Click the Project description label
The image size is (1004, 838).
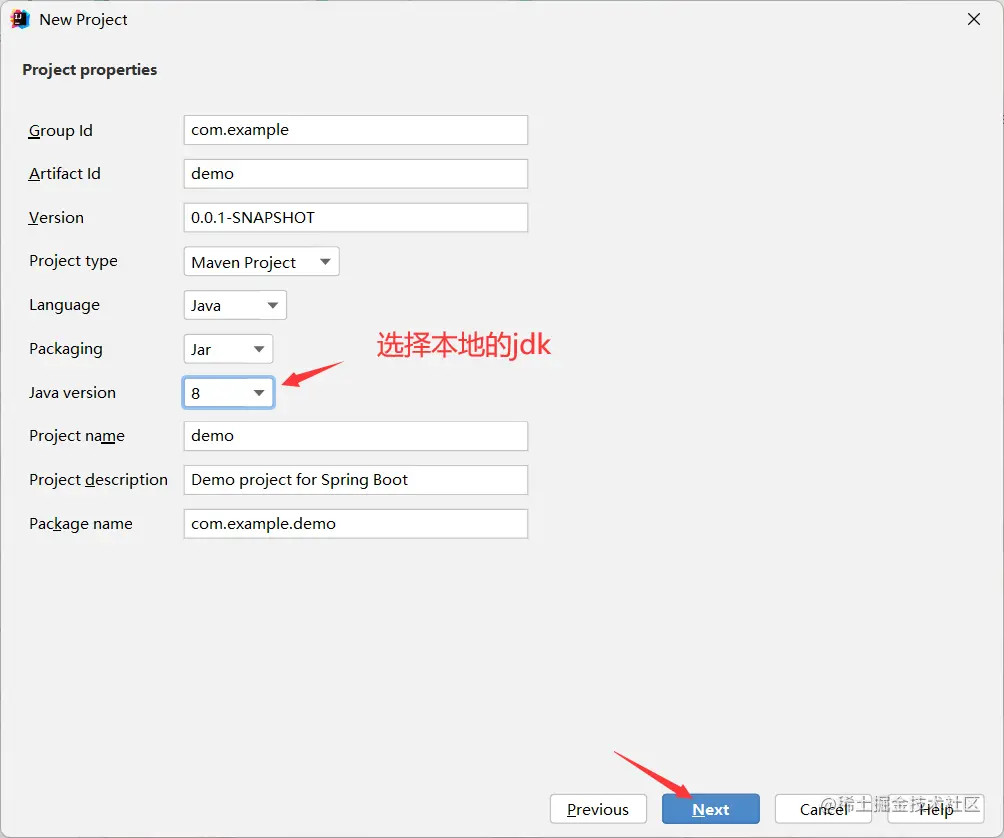coord(99,480)
